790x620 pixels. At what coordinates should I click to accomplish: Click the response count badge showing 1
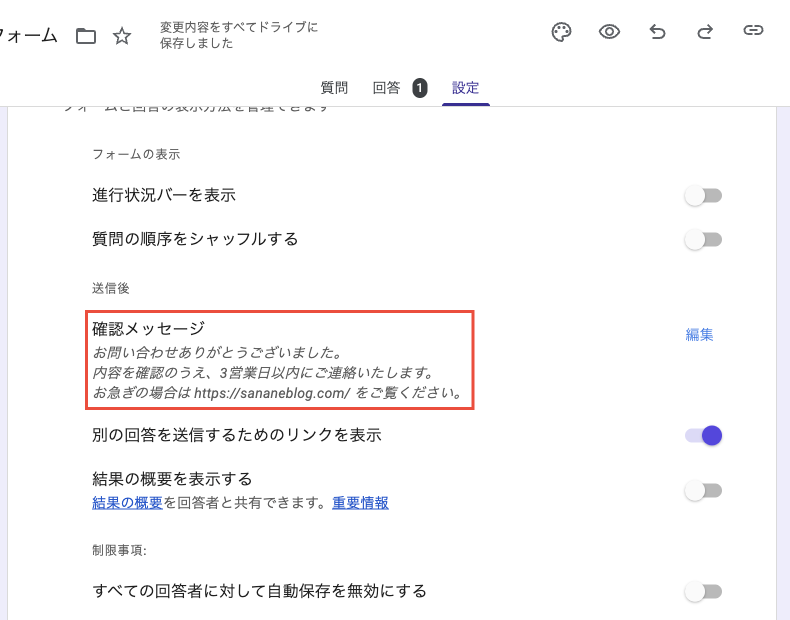(x=420, y=88)
